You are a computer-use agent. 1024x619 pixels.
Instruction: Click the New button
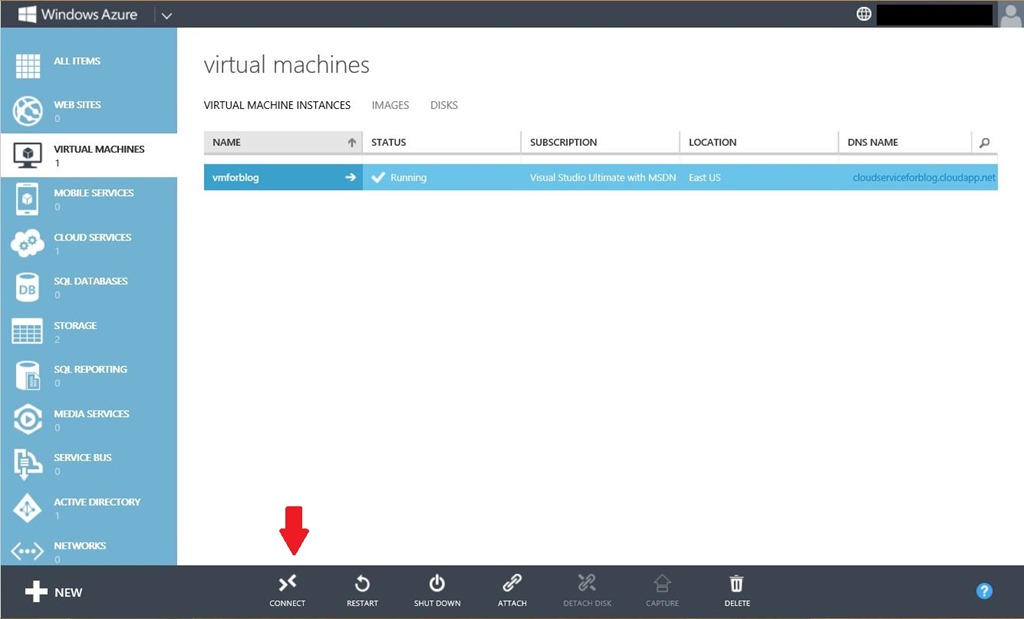[54, 592]
